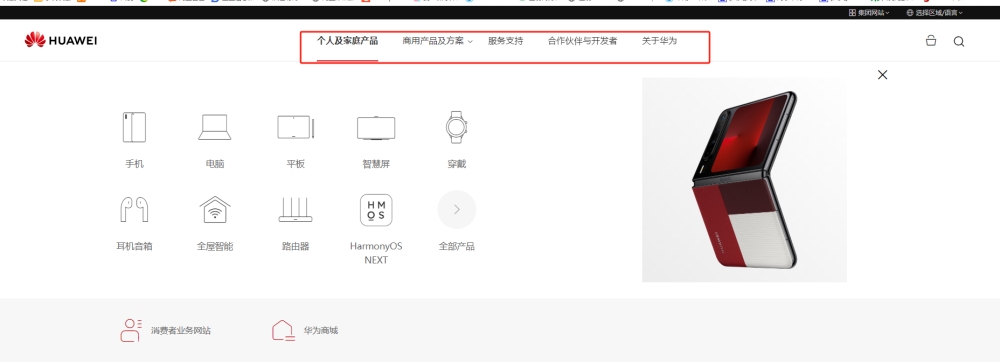Screen dimensions: 1000x362
Task: Open the foldable phone product image
Action: click(744, 180)
